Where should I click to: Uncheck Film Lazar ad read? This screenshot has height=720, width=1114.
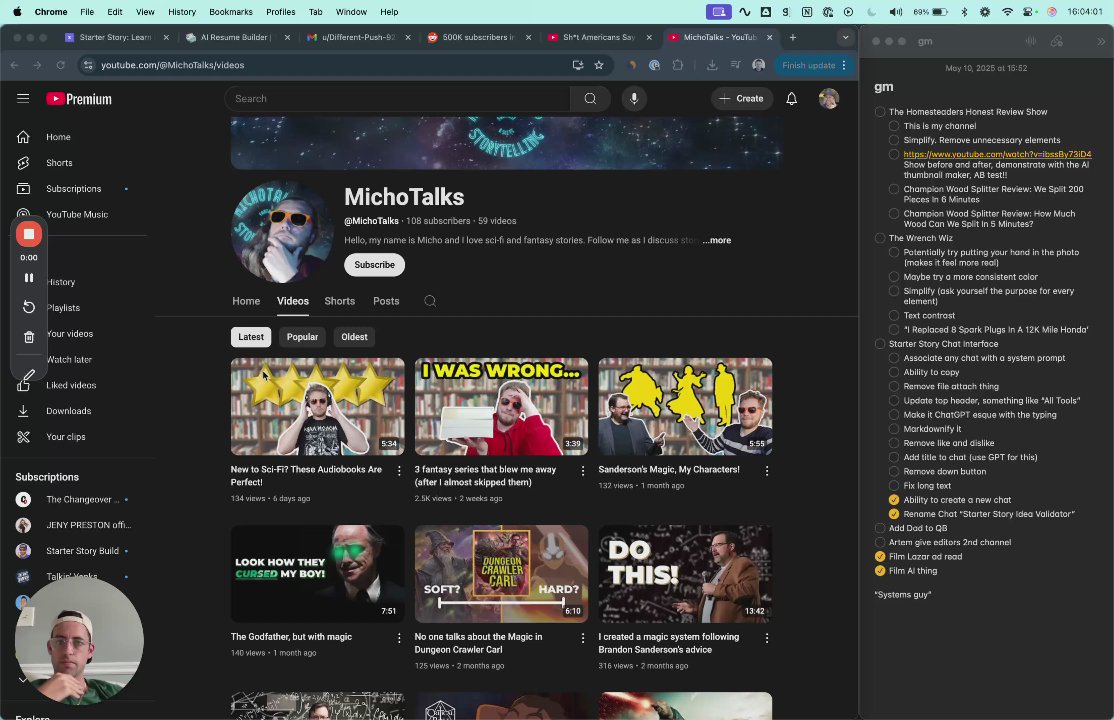click(x=880, y=557)
